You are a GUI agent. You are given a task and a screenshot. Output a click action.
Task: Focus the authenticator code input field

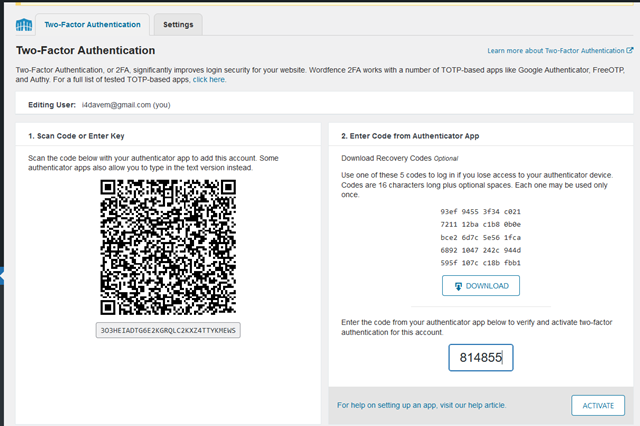(481, 357)
